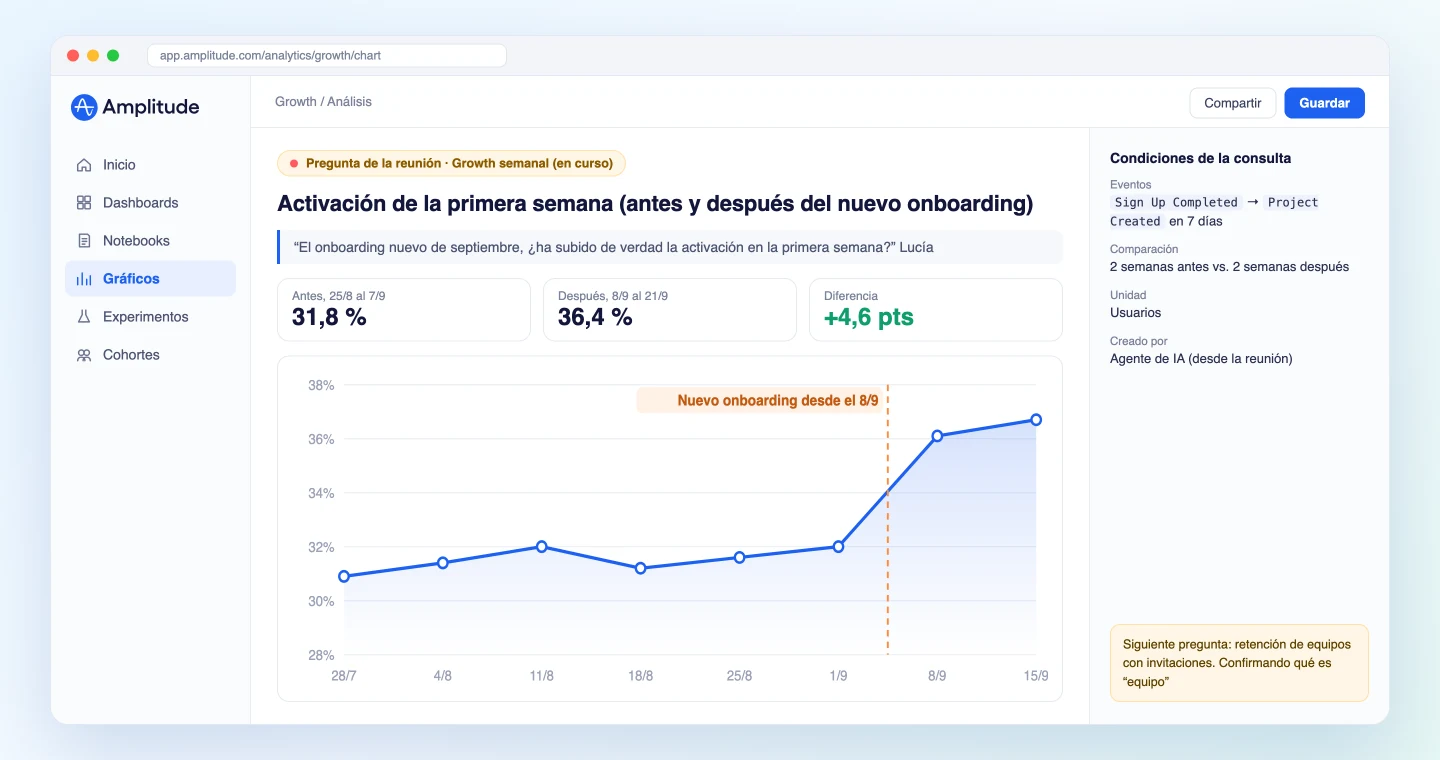The width and height of the screenshot is (1440, 760).
Task: Click the Amplitude logo icon
Action: (84, 107)
